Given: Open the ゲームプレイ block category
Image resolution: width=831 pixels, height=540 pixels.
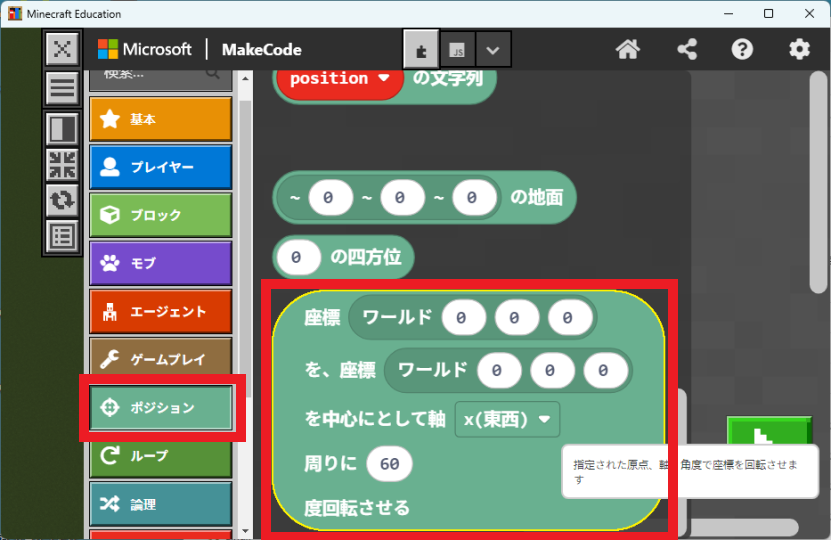Looking at the screenshot, I should 161,359.
